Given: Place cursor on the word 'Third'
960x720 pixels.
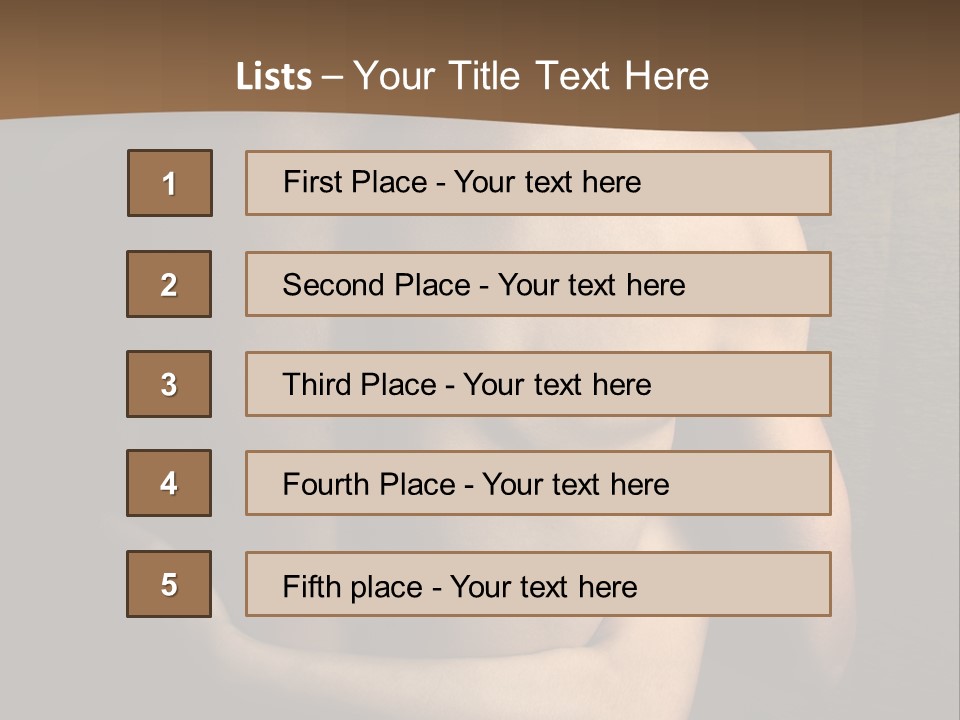Looking at the screenshot, I should pyautogui.click(x=318, y=385).
